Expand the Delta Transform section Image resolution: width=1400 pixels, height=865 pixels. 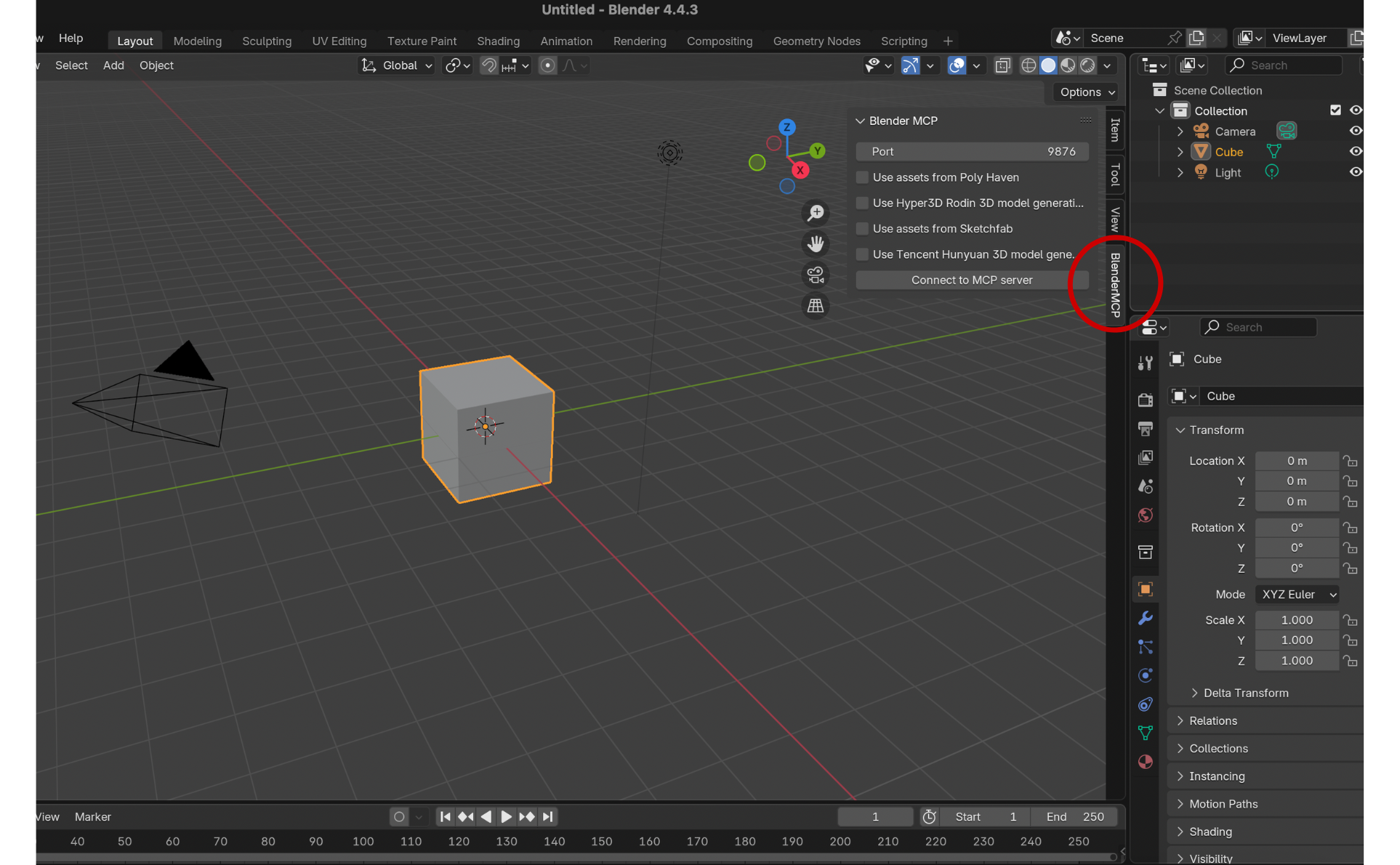point(1245,693)
